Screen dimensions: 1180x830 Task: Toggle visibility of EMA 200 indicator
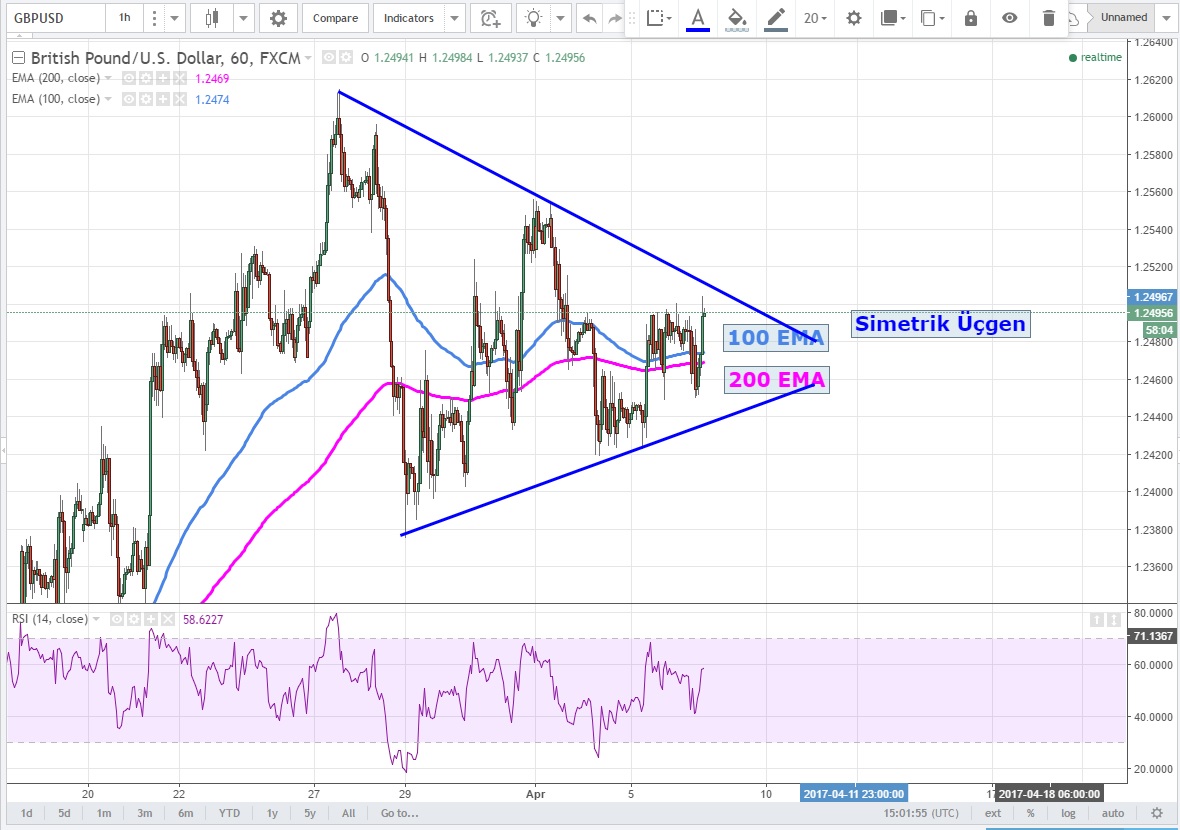pos(128,77)
